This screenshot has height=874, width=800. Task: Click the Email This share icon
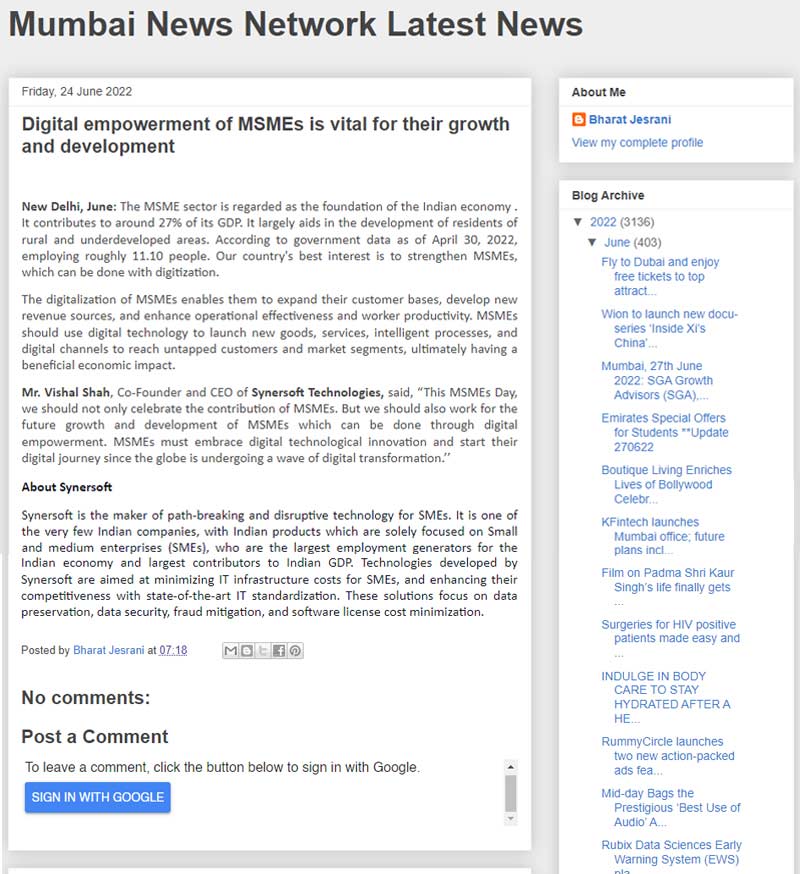coord(231,650)
